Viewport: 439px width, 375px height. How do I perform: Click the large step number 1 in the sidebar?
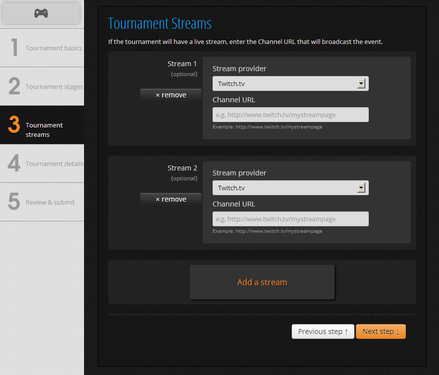click(x=14, y=47)
